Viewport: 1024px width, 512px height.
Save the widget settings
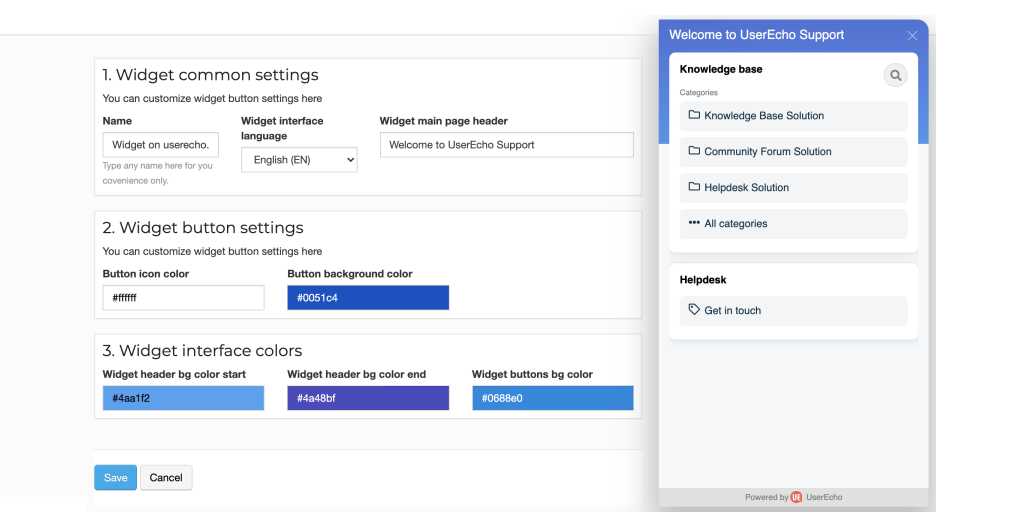coord(116,477)
